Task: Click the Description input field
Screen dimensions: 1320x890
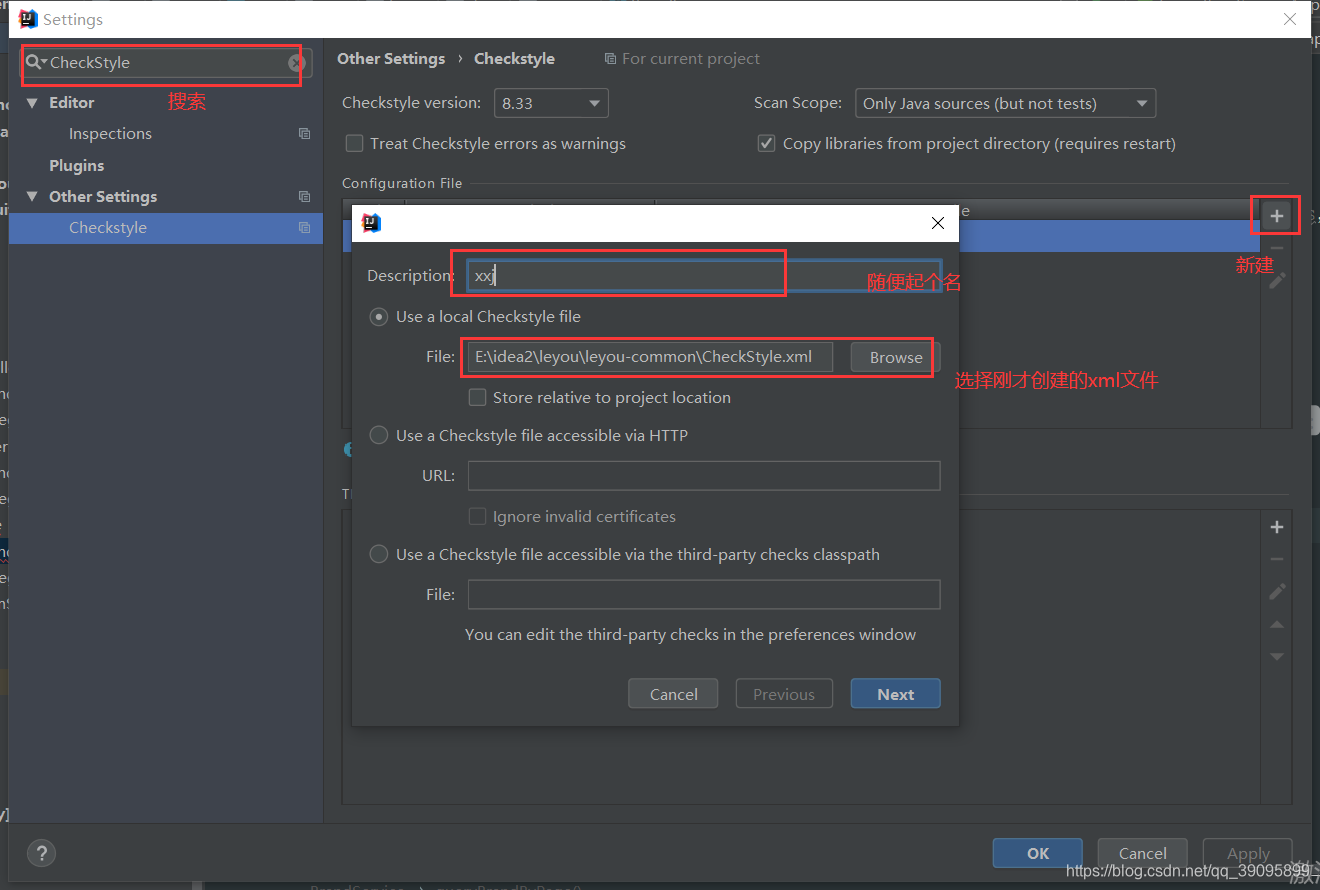Action: (704, 276)
